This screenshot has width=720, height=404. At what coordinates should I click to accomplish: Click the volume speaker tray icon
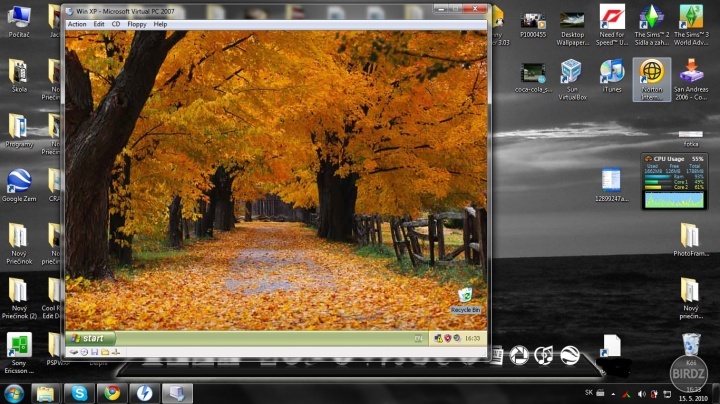click(x=641, y=394)
